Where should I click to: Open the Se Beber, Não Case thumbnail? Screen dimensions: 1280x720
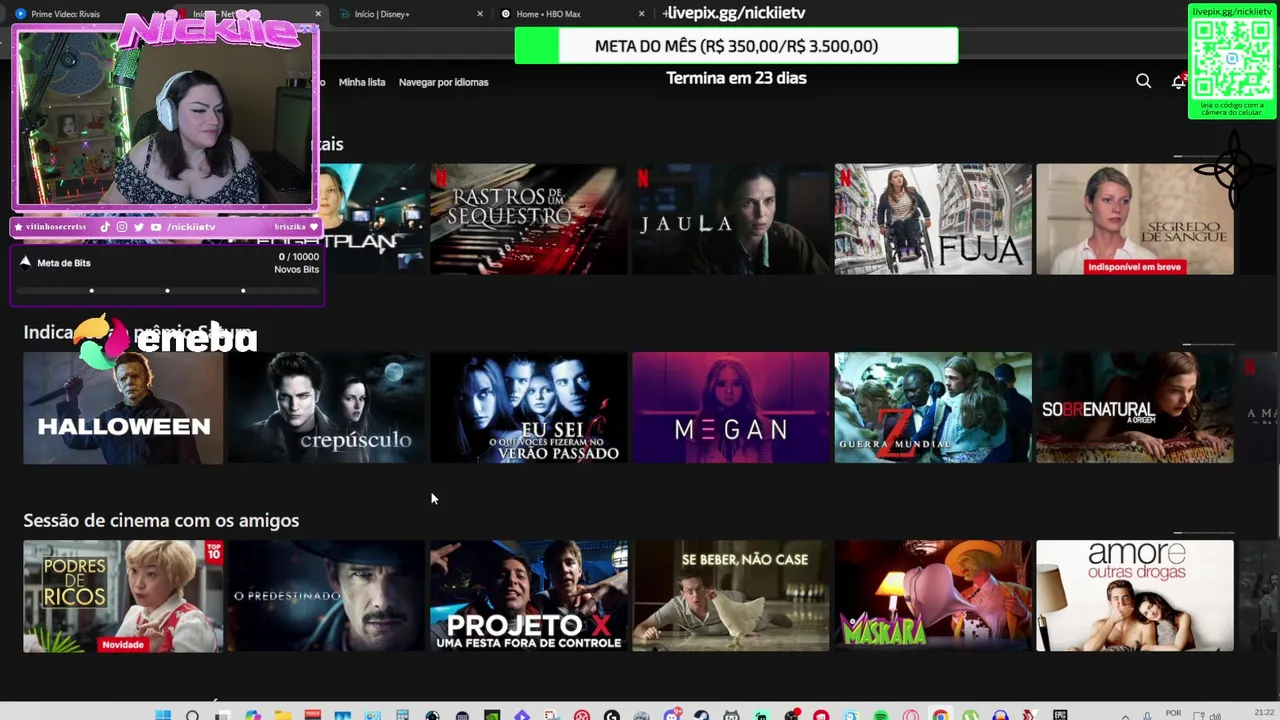tap(731, 596)
